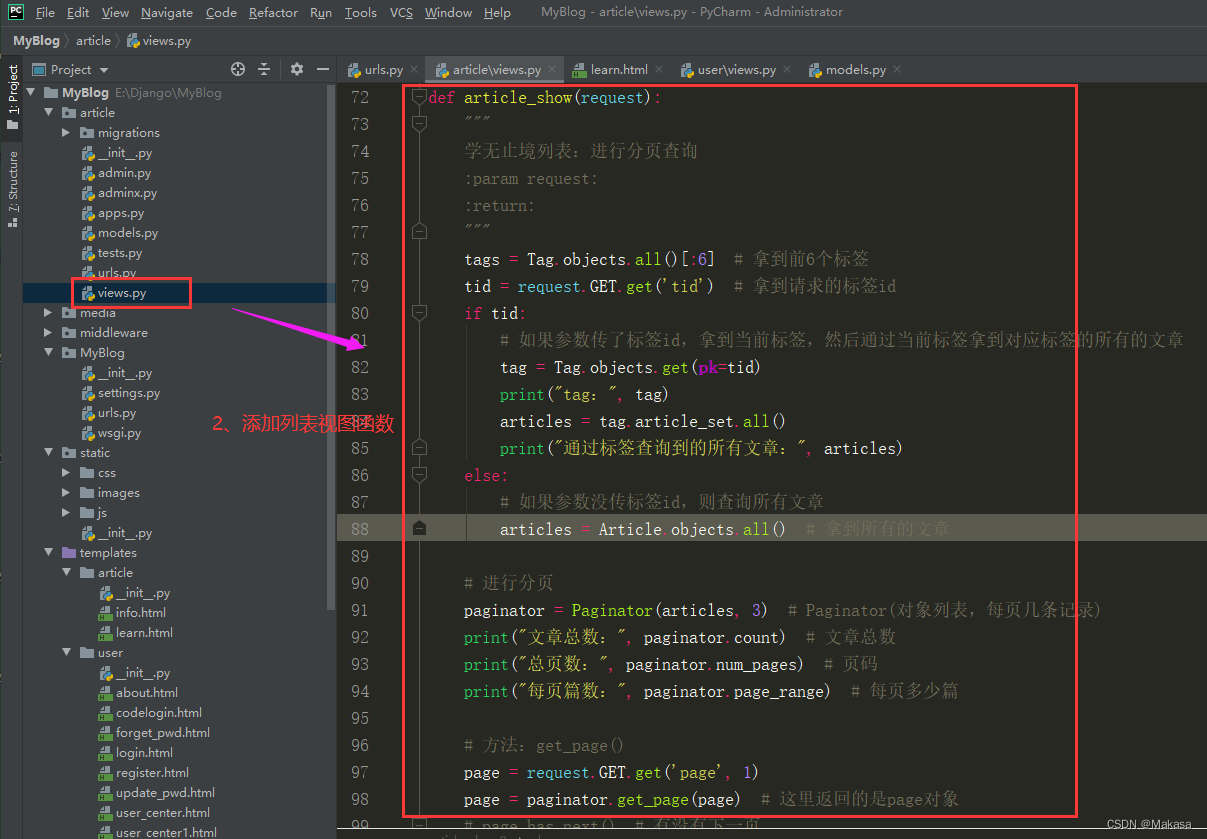Click the fold marker at line 72

420,97
